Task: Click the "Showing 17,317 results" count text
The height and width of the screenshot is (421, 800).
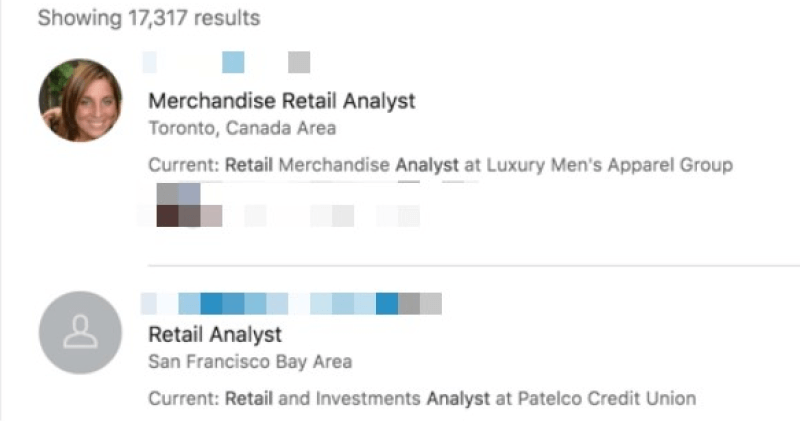Action: [x=149, y=18]
